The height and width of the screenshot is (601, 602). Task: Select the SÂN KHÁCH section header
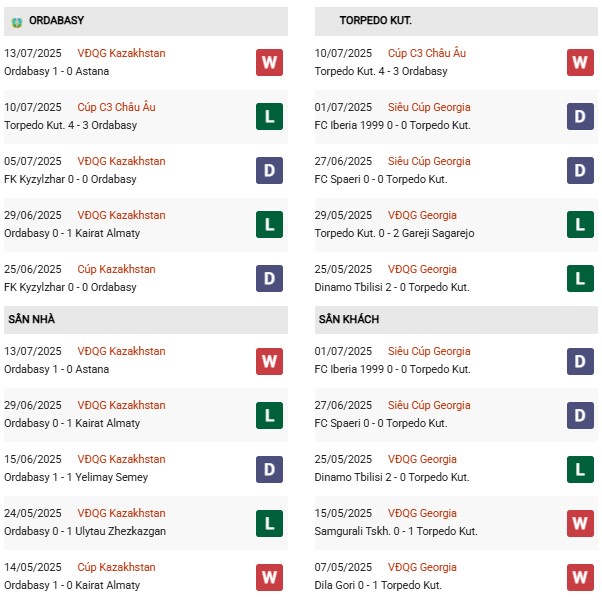coord(349,319)
